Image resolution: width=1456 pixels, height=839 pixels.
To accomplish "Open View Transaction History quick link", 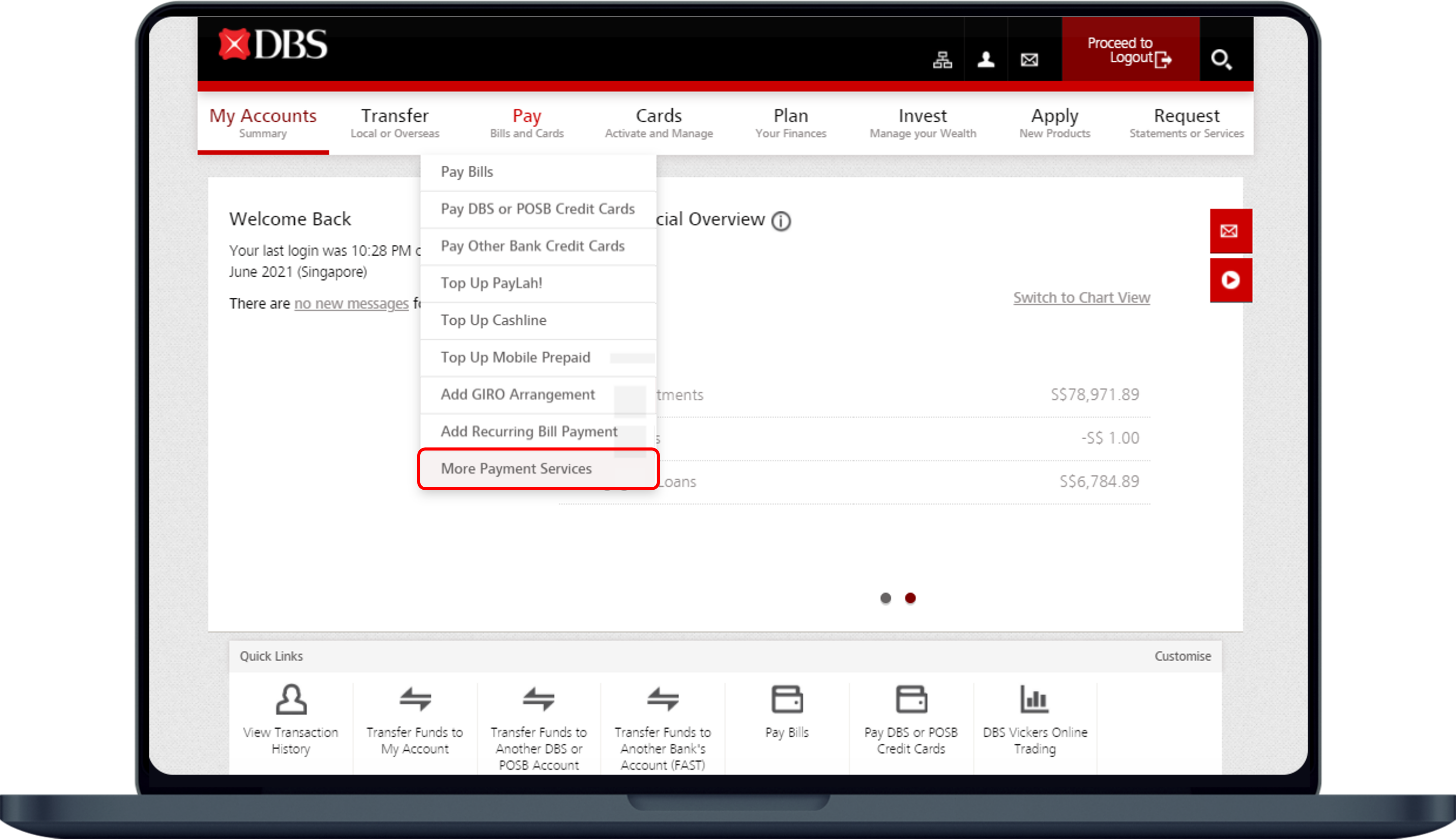I will tap(291, 720).
